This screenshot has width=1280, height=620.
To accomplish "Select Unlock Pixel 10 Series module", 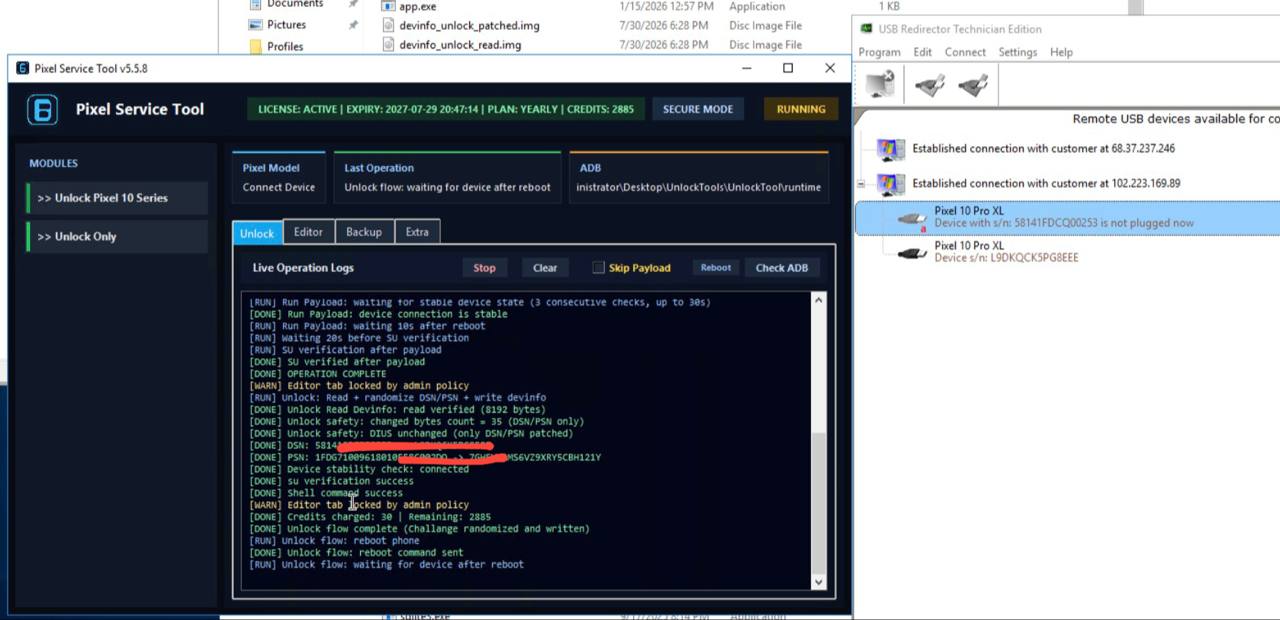I will pyautogui.click(x=117, y=198).
